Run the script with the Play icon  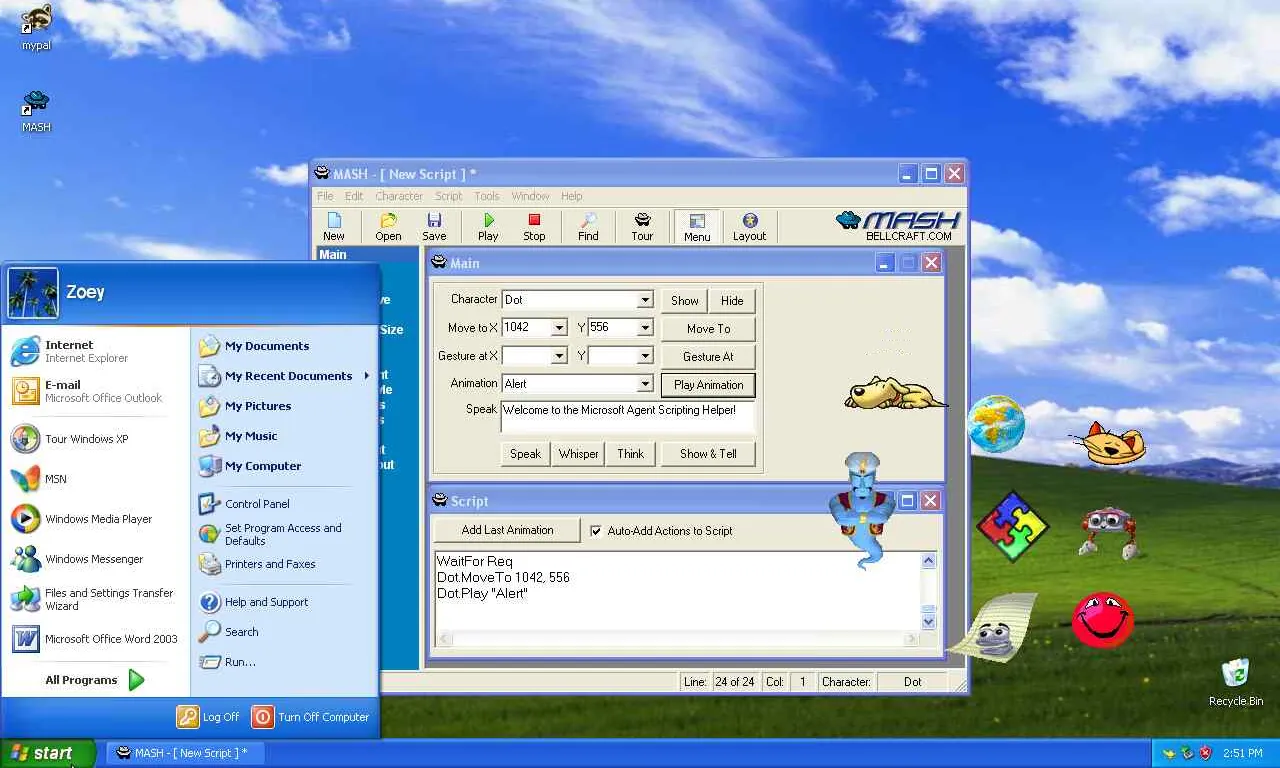pyautogui.click(x=488, y=227)
